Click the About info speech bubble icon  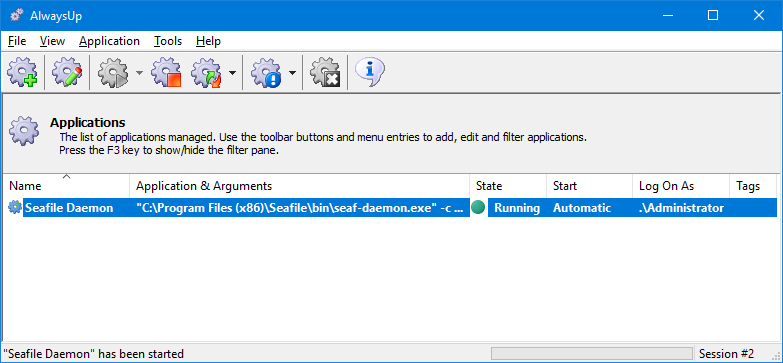[x=370, y=72]
